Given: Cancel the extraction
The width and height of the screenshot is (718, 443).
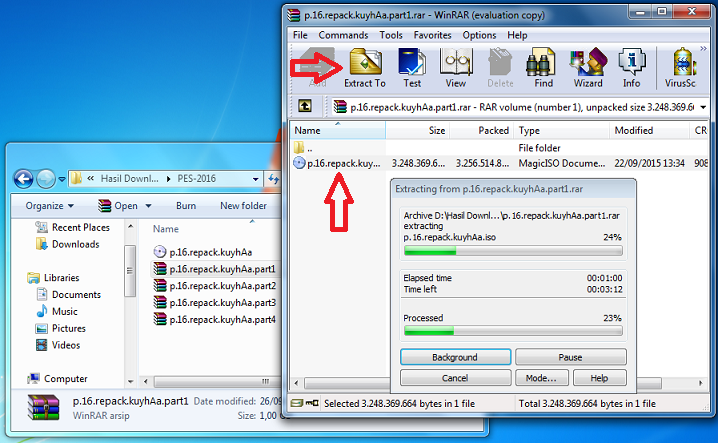Looking at the screenshot, I should [x=456, y=378].
